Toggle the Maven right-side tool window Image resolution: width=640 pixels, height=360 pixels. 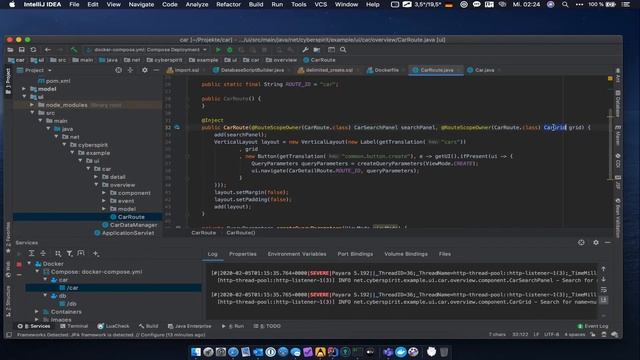coord(618,136)
